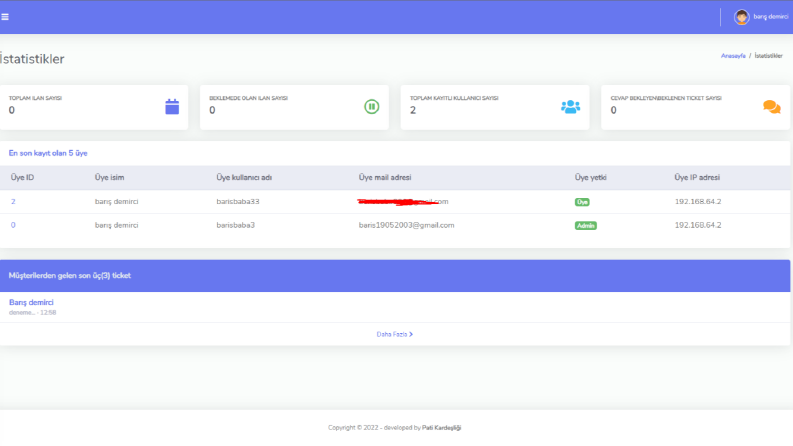Click the İstatistikler breadcrumb text
Image resolution: width=793 pixels, height=446 pixels.
click(768, 56)
